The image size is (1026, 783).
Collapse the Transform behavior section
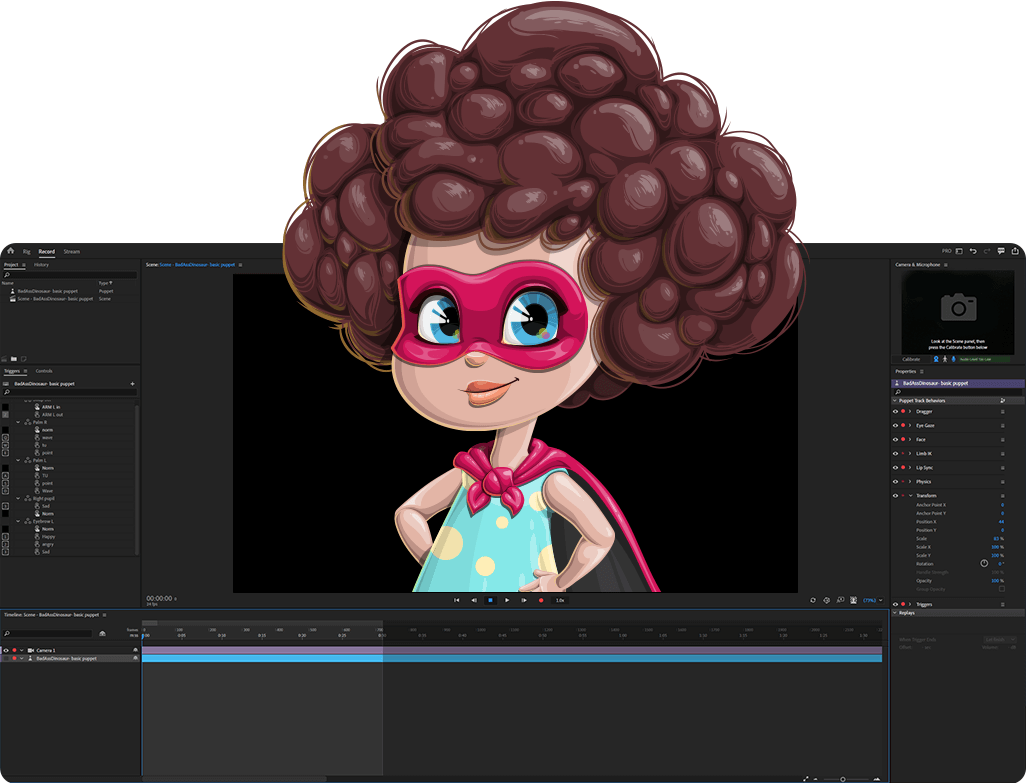point(910,496)
